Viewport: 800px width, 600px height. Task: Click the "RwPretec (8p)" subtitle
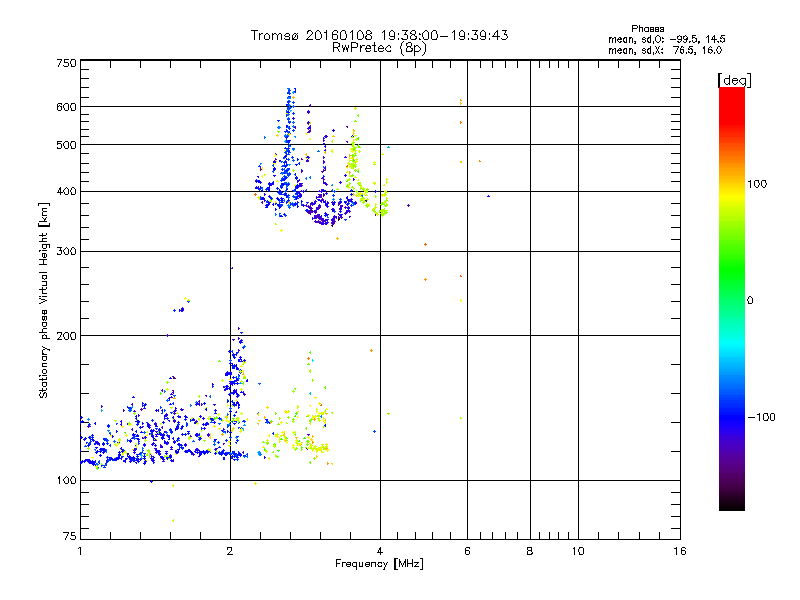379,48
